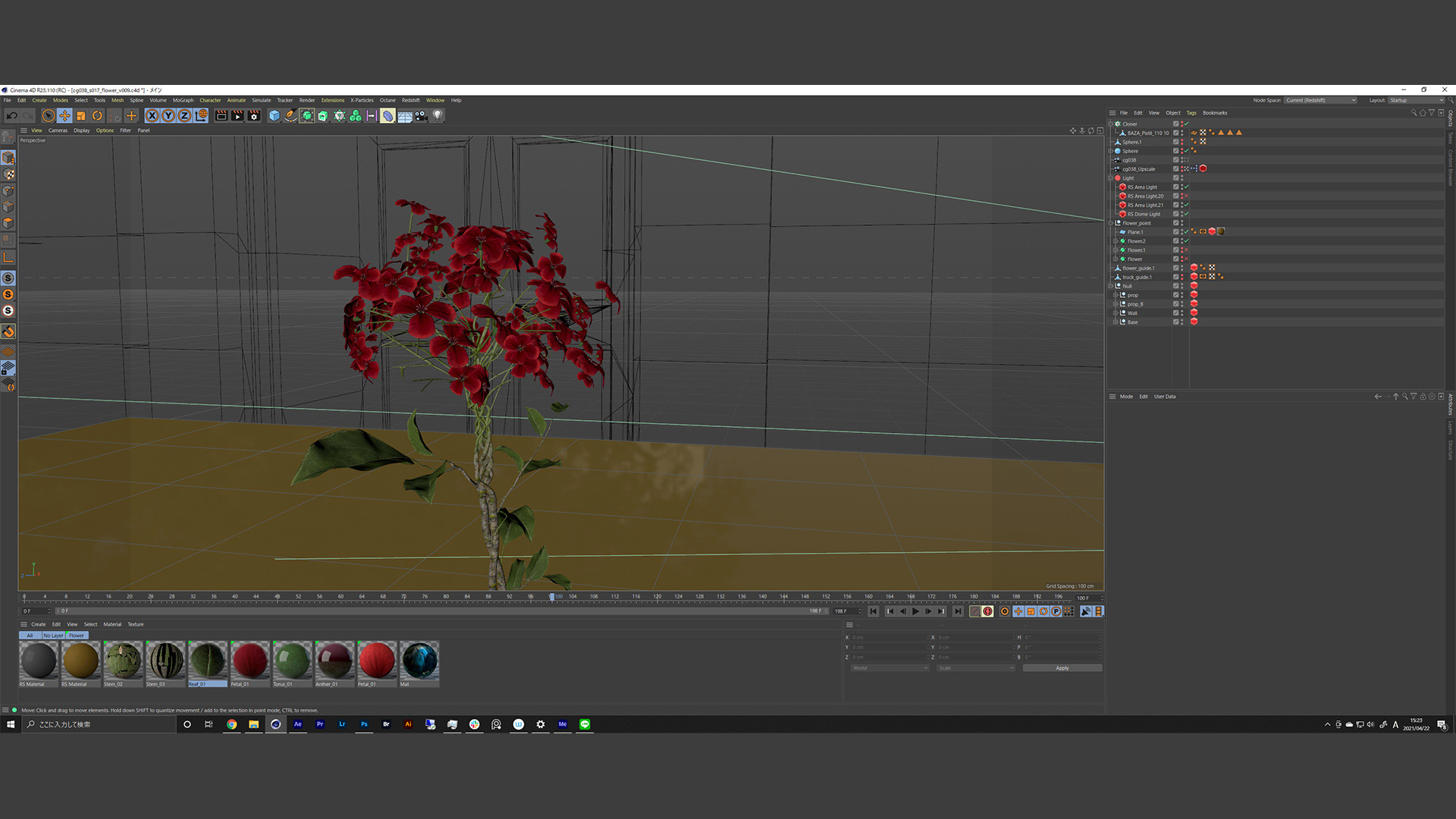Viewport: 1456px width, 819px height.
Task: Open Tags menu in Object Manager
Action: [1191, 113]
